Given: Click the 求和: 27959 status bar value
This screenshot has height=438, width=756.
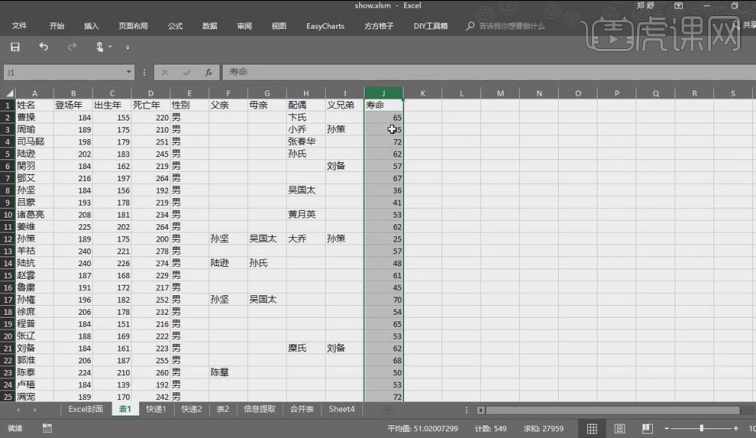Looking at the screenshot, I should [543, 428].
